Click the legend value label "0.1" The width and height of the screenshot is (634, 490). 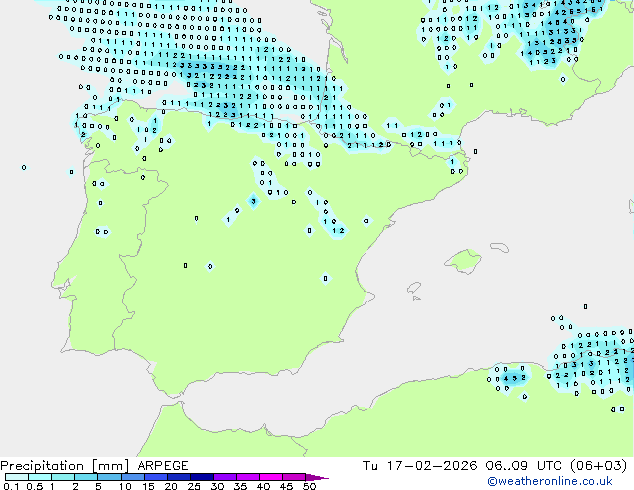[11, 486]
